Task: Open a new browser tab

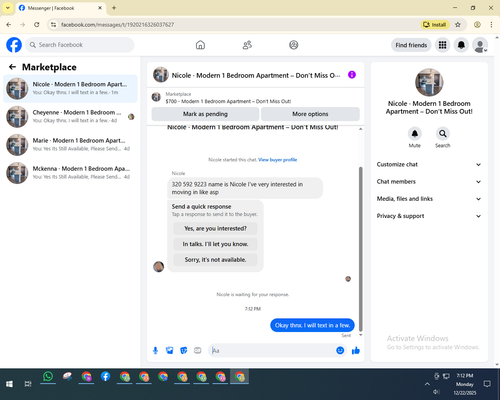Action: (x=114, y=8)
